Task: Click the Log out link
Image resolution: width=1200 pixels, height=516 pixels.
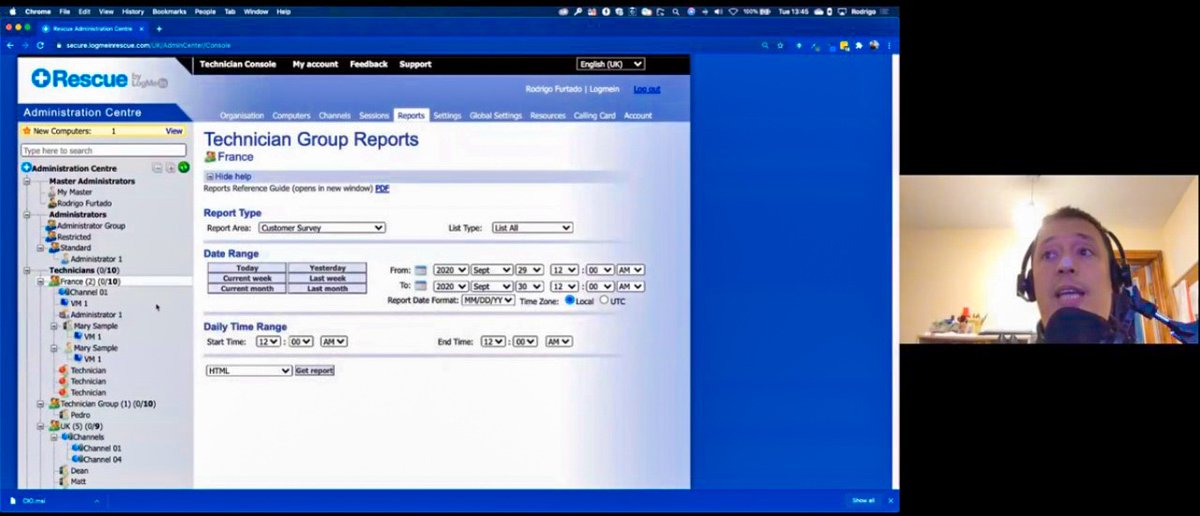Action: [647, 89]
